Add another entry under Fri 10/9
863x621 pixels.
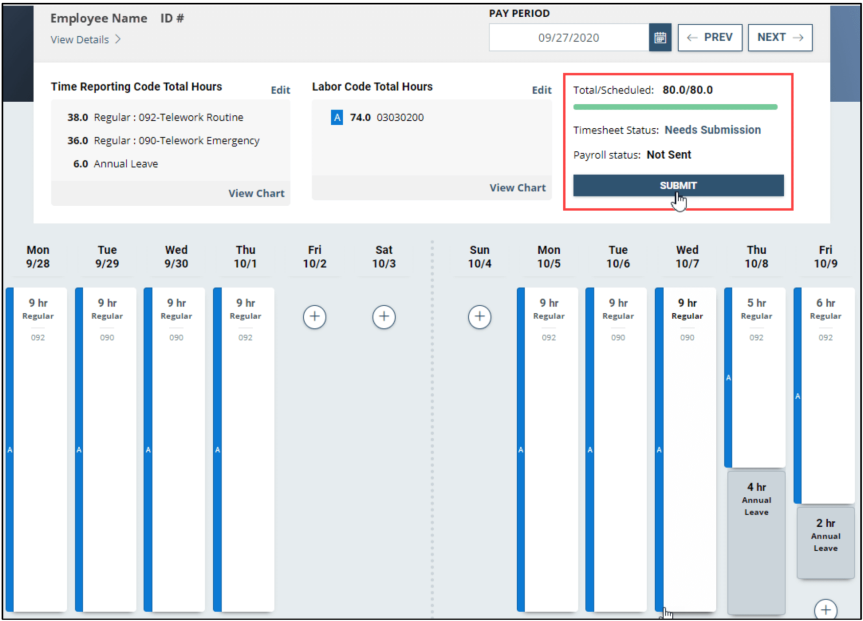click(825, 608)
